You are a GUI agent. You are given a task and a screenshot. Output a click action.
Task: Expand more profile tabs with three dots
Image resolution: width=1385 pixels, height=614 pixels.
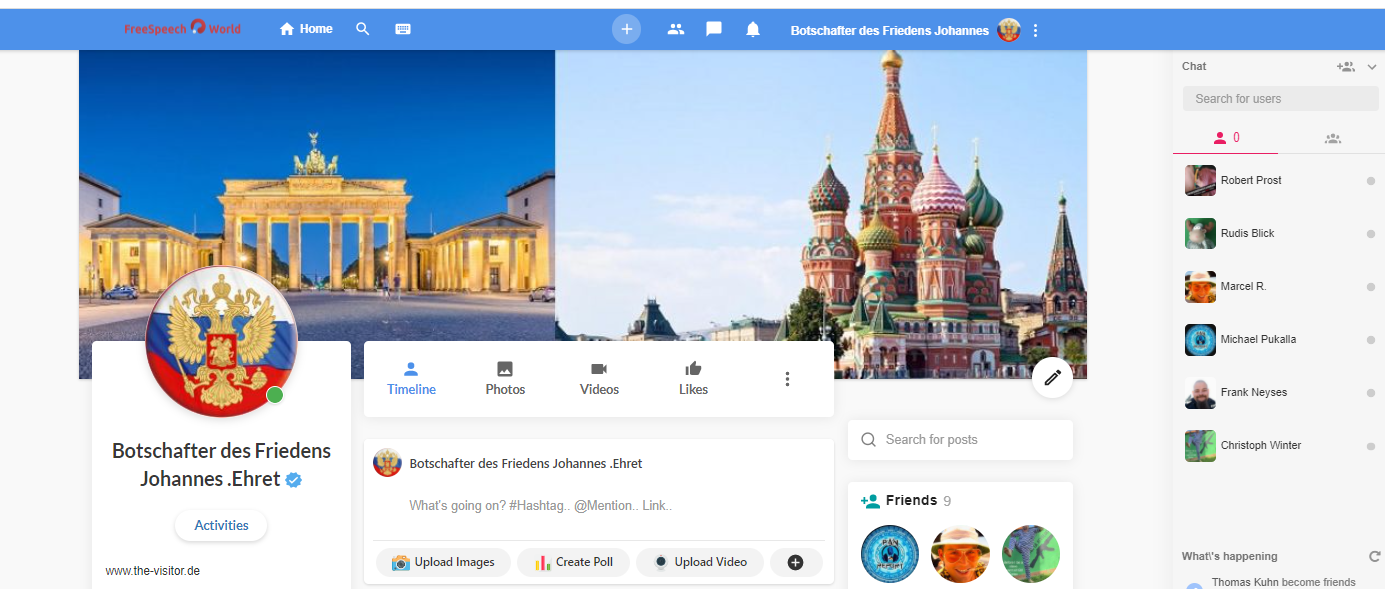click(787, 379)
